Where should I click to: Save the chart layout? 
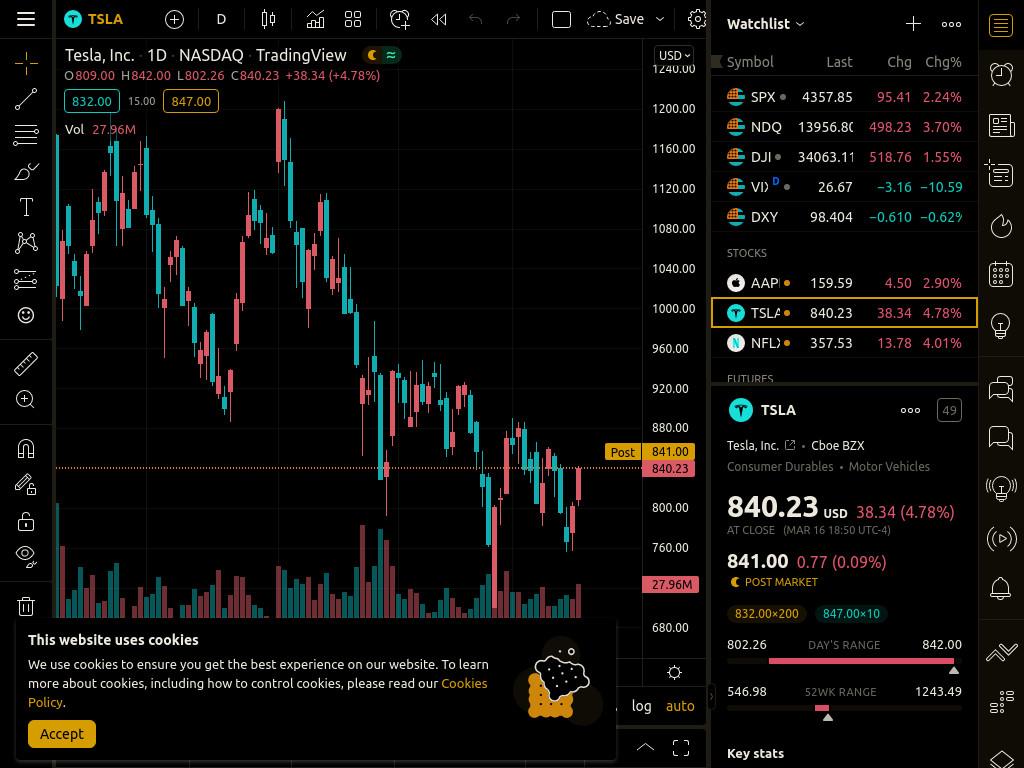point(616,20)
